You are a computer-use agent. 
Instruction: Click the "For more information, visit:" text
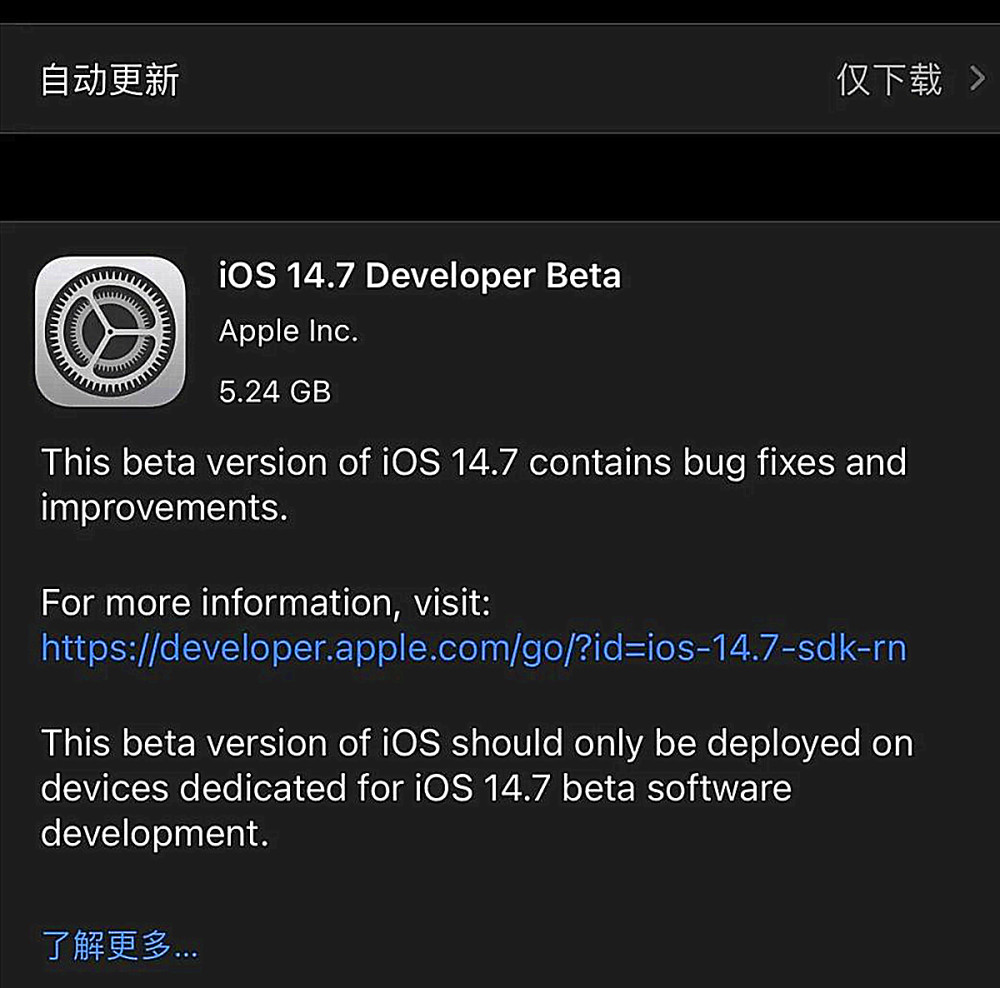click(266, 603)
